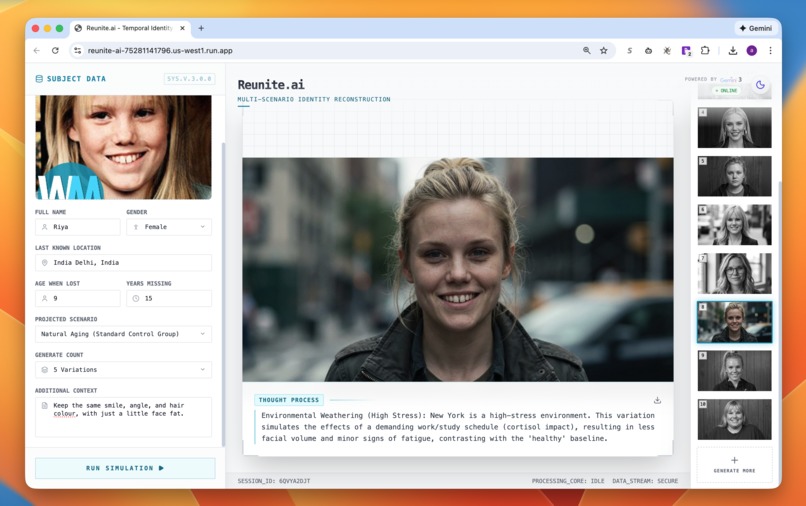Select the Reunite.ai browser tab
This screenshot has width=806, height=506.
[130, 28]
